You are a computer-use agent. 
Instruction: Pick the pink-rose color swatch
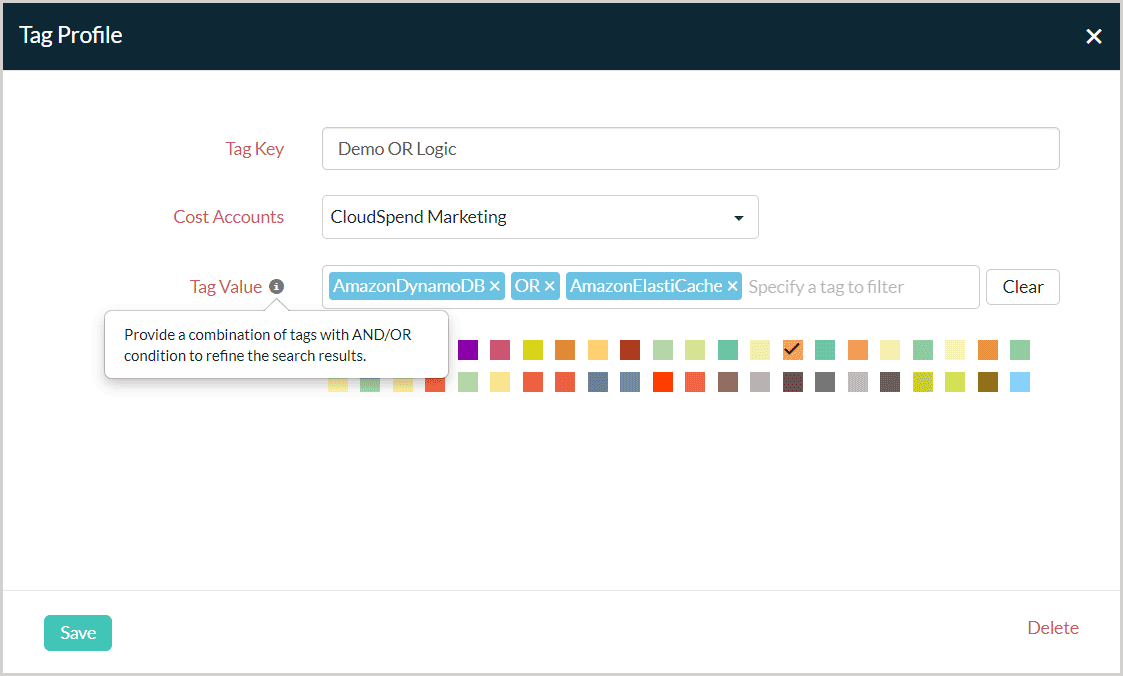coord(500,350)
